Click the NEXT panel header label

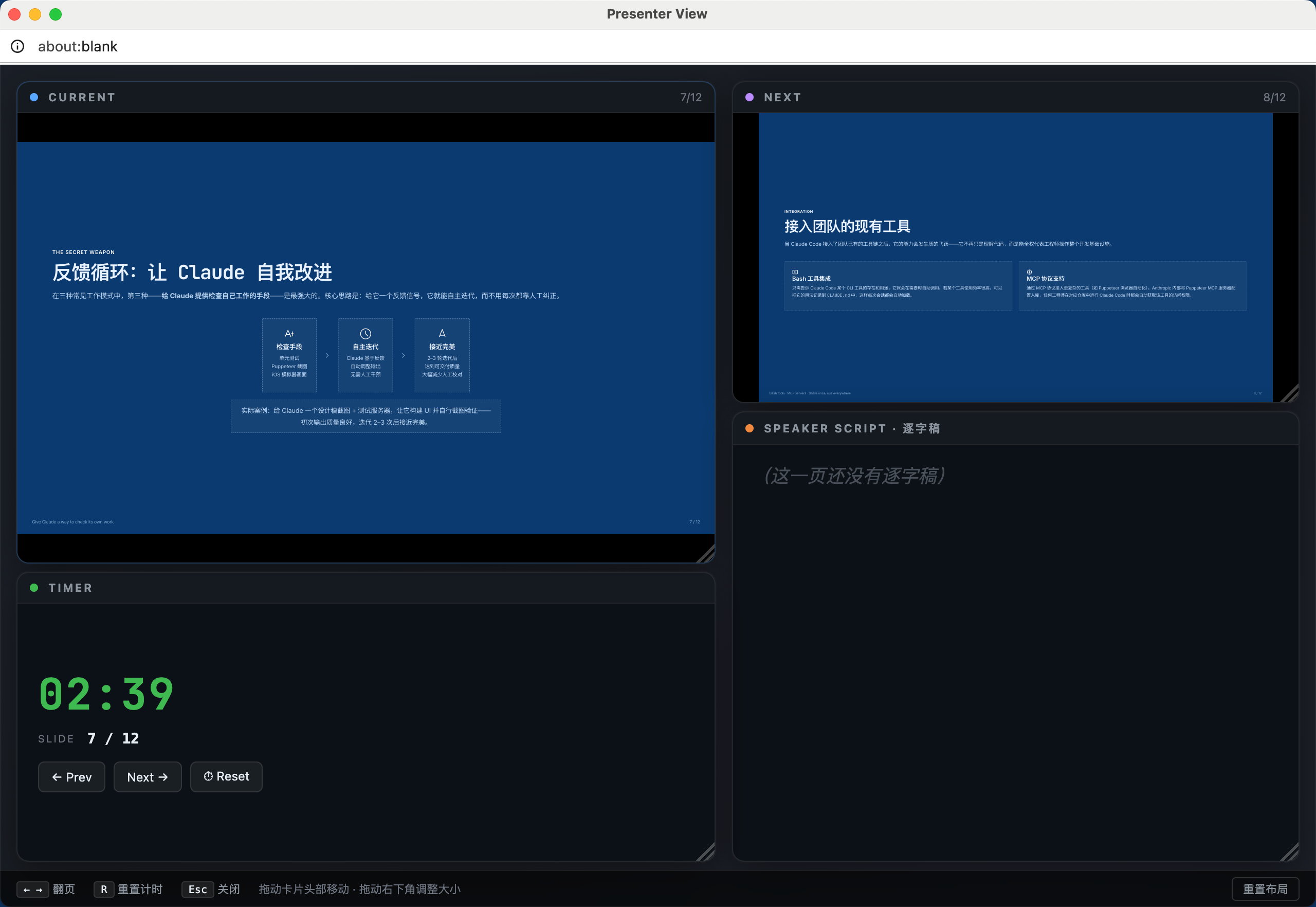pyautogui.click(x=782, y=97)
